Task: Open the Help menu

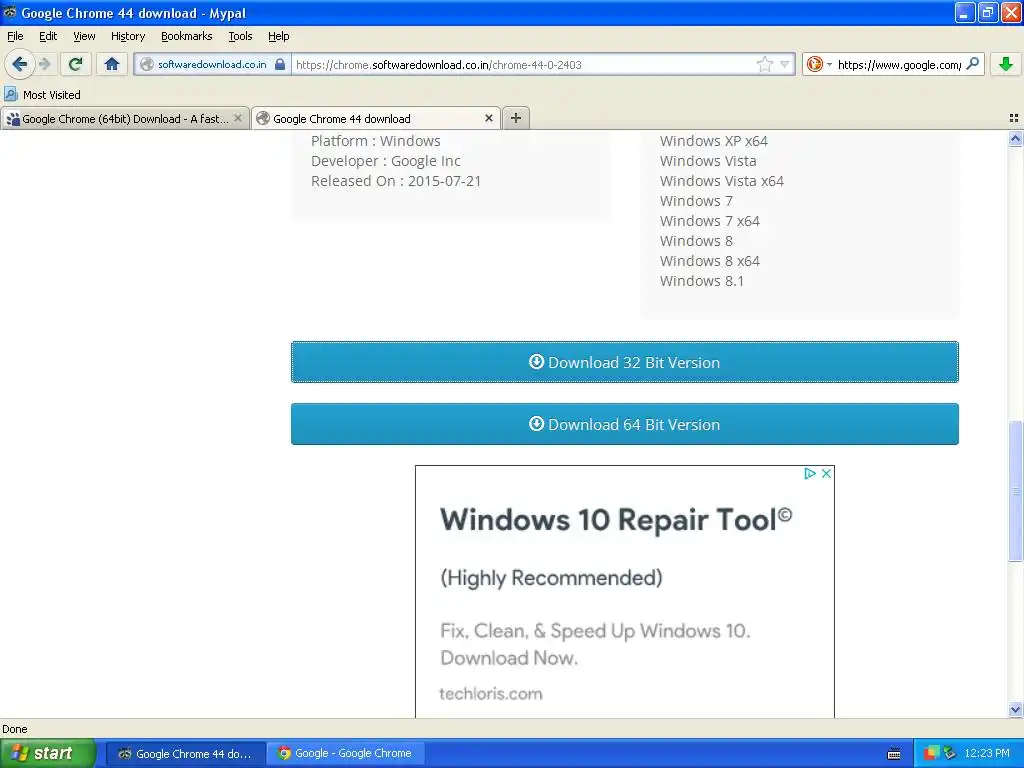Action: tap(279, 36)
